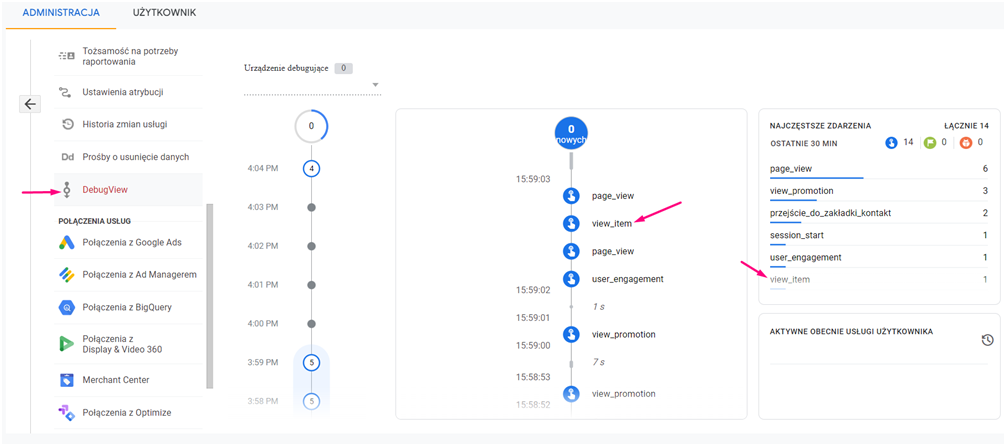Click the DebugView icon

point(67,190)
